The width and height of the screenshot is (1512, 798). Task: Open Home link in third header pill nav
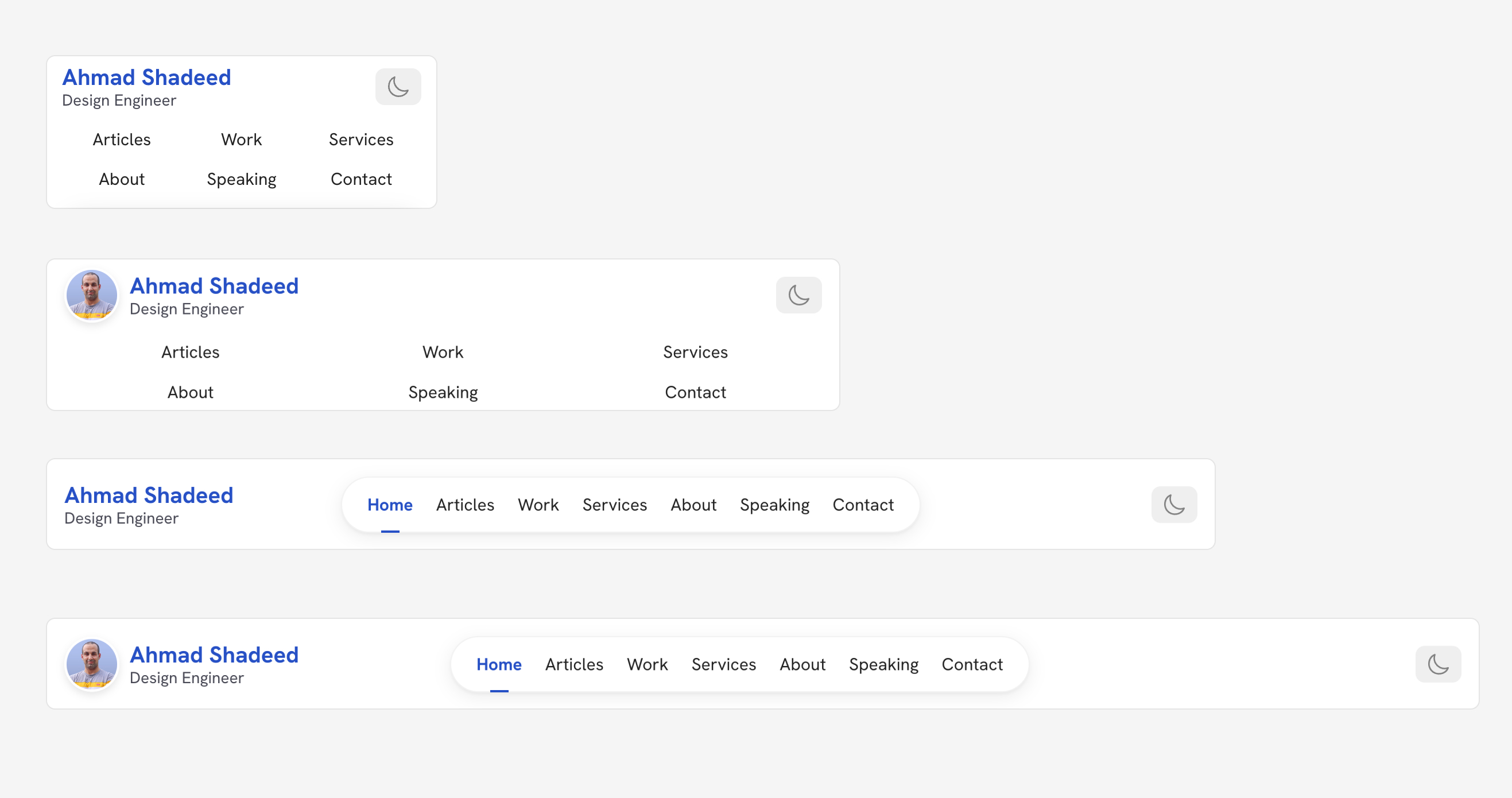[x=390, y=505]
